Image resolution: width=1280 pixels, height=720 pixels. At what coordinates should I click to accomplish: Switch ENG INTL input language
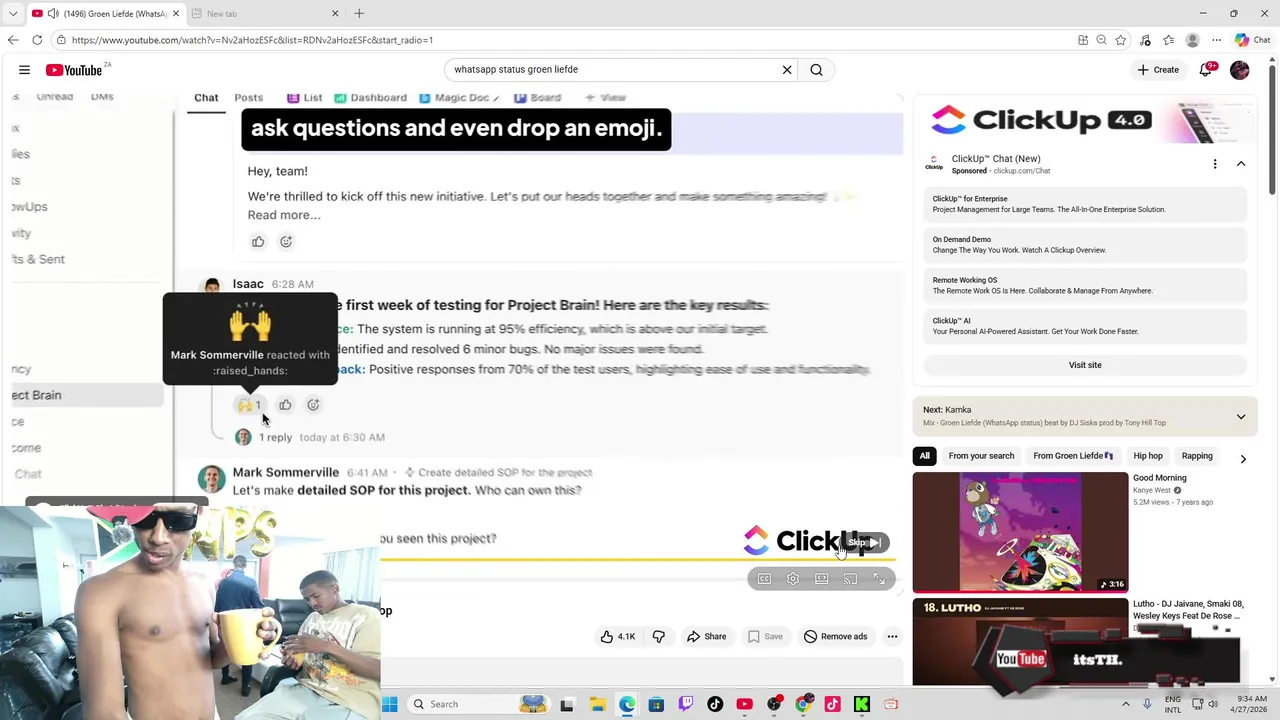(x=1173, y=704)
